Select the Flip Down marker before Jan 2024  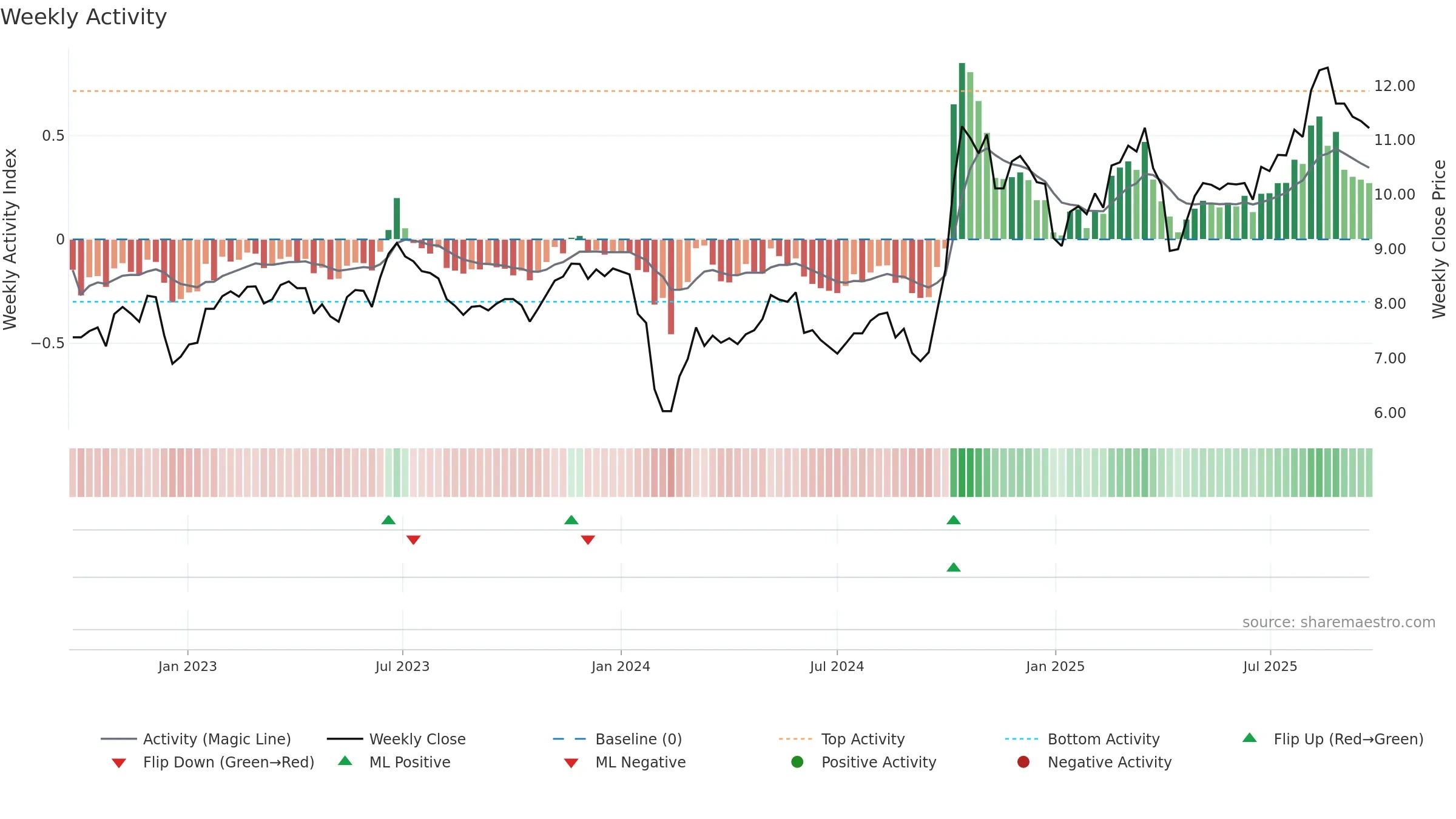588,540
